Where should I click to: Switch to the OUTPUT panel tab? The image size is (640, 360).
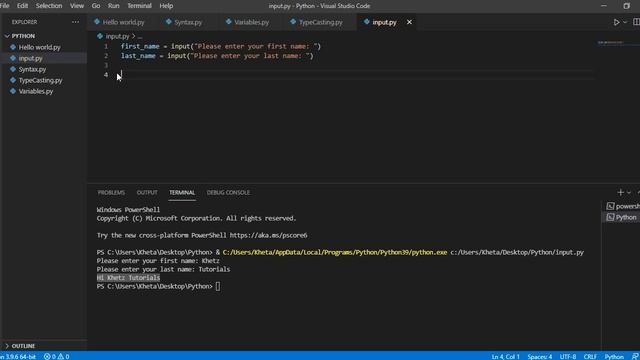(x=147, y=193)
